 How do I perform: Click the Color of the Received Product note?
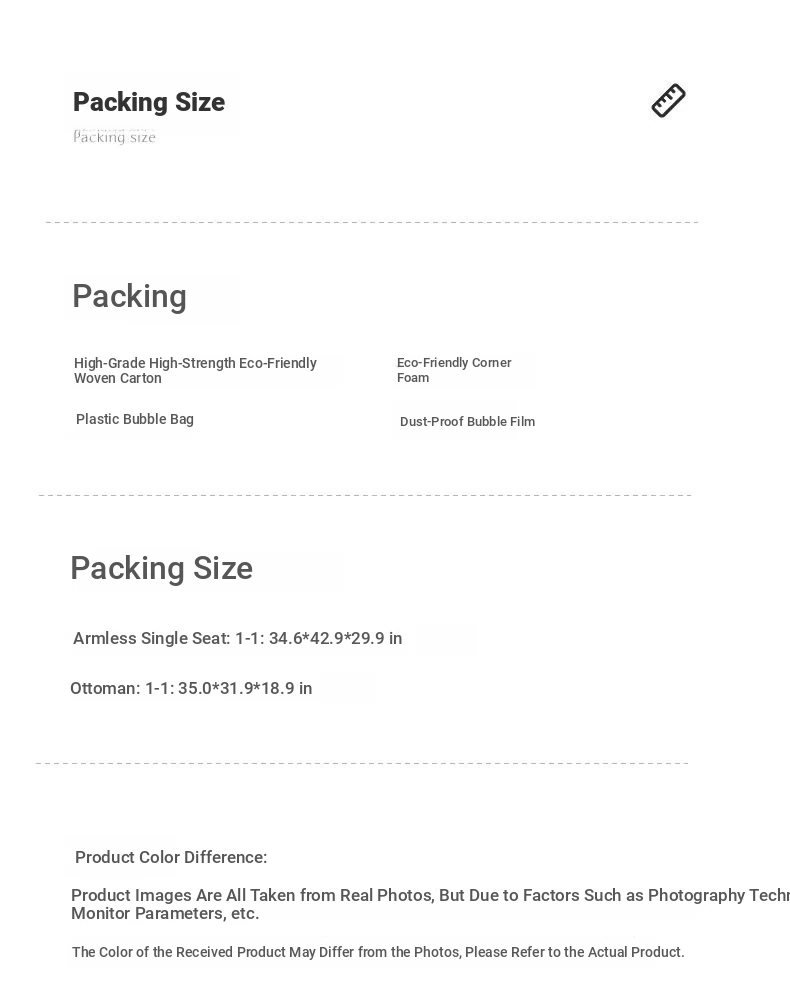point(378,952)
